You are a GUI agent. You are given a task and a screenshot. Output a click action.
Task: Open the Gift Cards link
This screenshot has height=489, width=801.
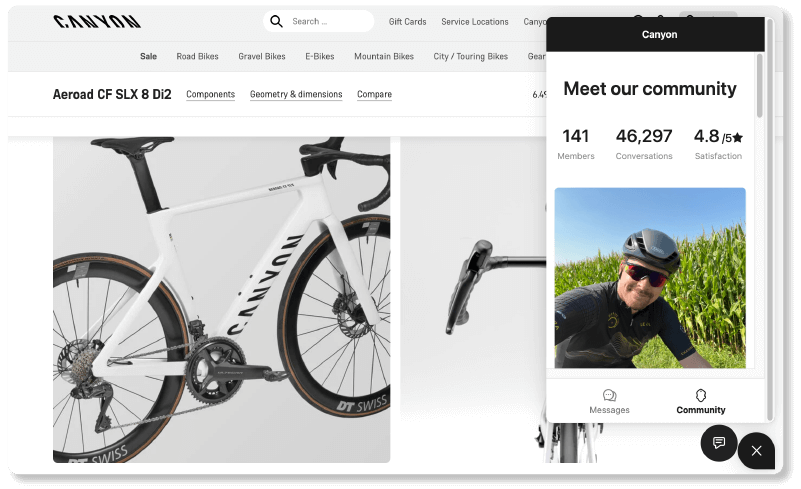coord(407,22)
